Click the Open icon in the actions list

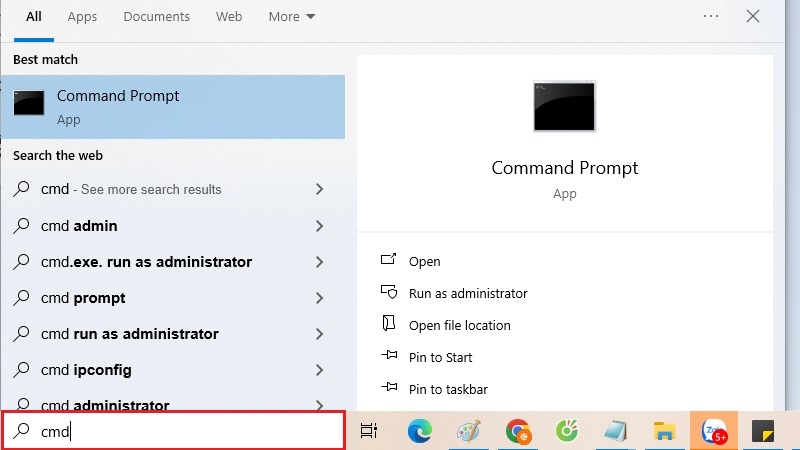click(388, 260)
